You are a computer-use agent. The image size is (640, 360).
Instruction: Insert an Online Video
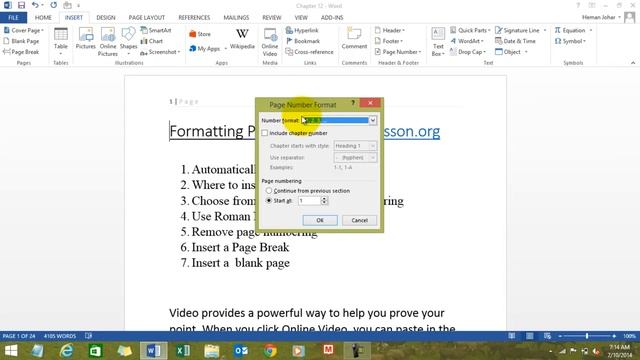(x=270, y=42)
